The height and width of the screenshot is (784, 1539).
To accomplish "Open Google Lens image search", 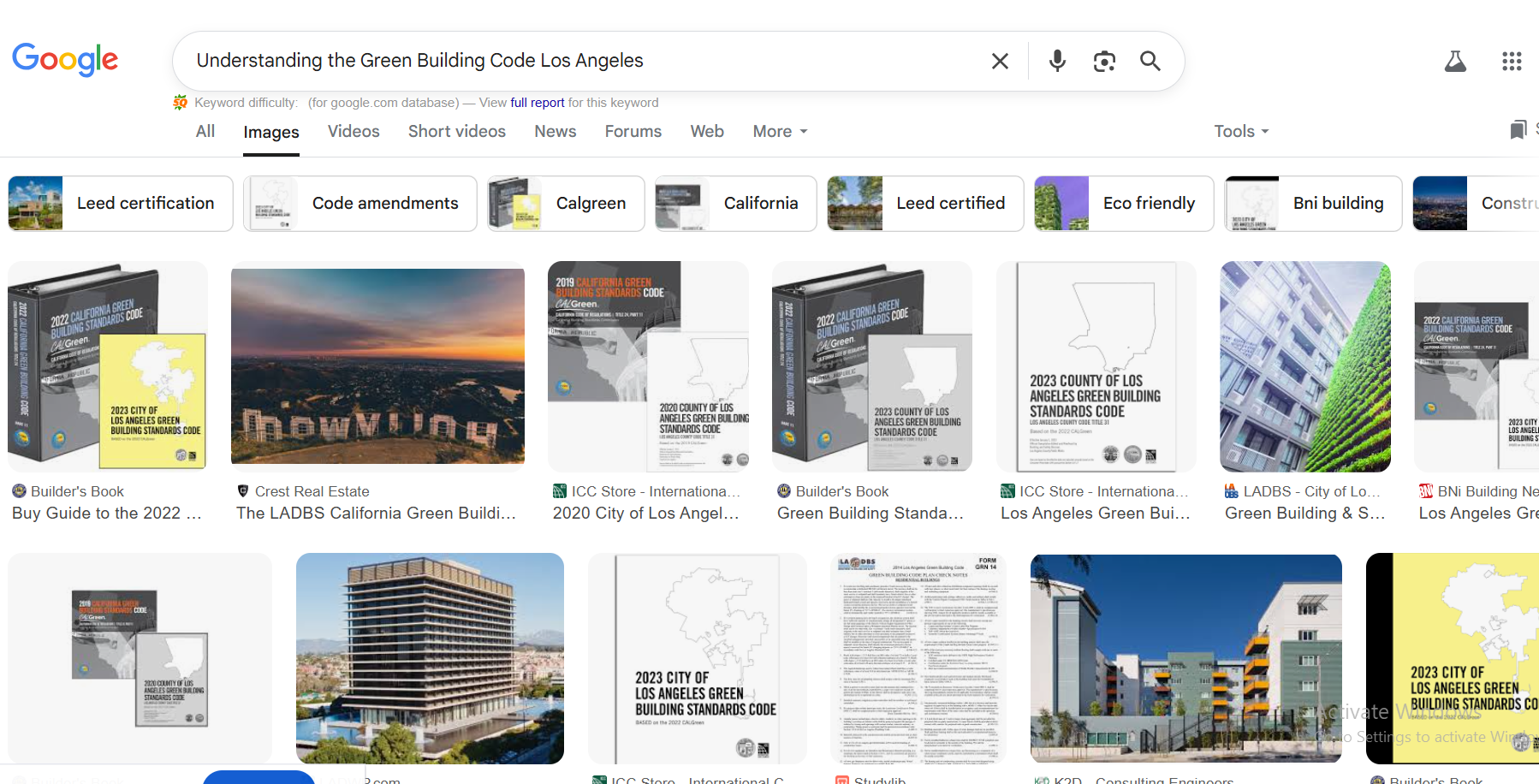I will [x=1104, y=61].
